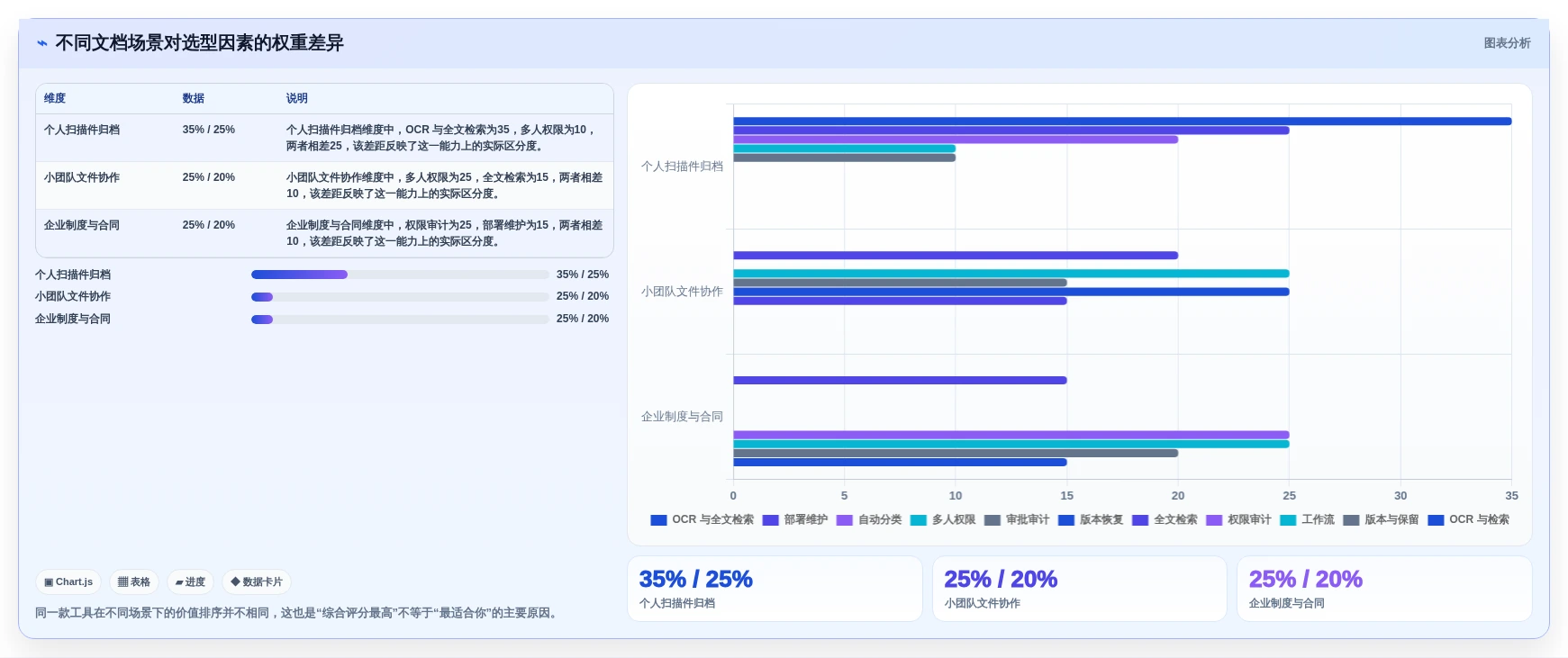Image resolution: width=1568 pixels, height=658 pixels.
Task: Open the 小团队文件协作 25% / 20% stat card
Action: [x=1079, y=589]
